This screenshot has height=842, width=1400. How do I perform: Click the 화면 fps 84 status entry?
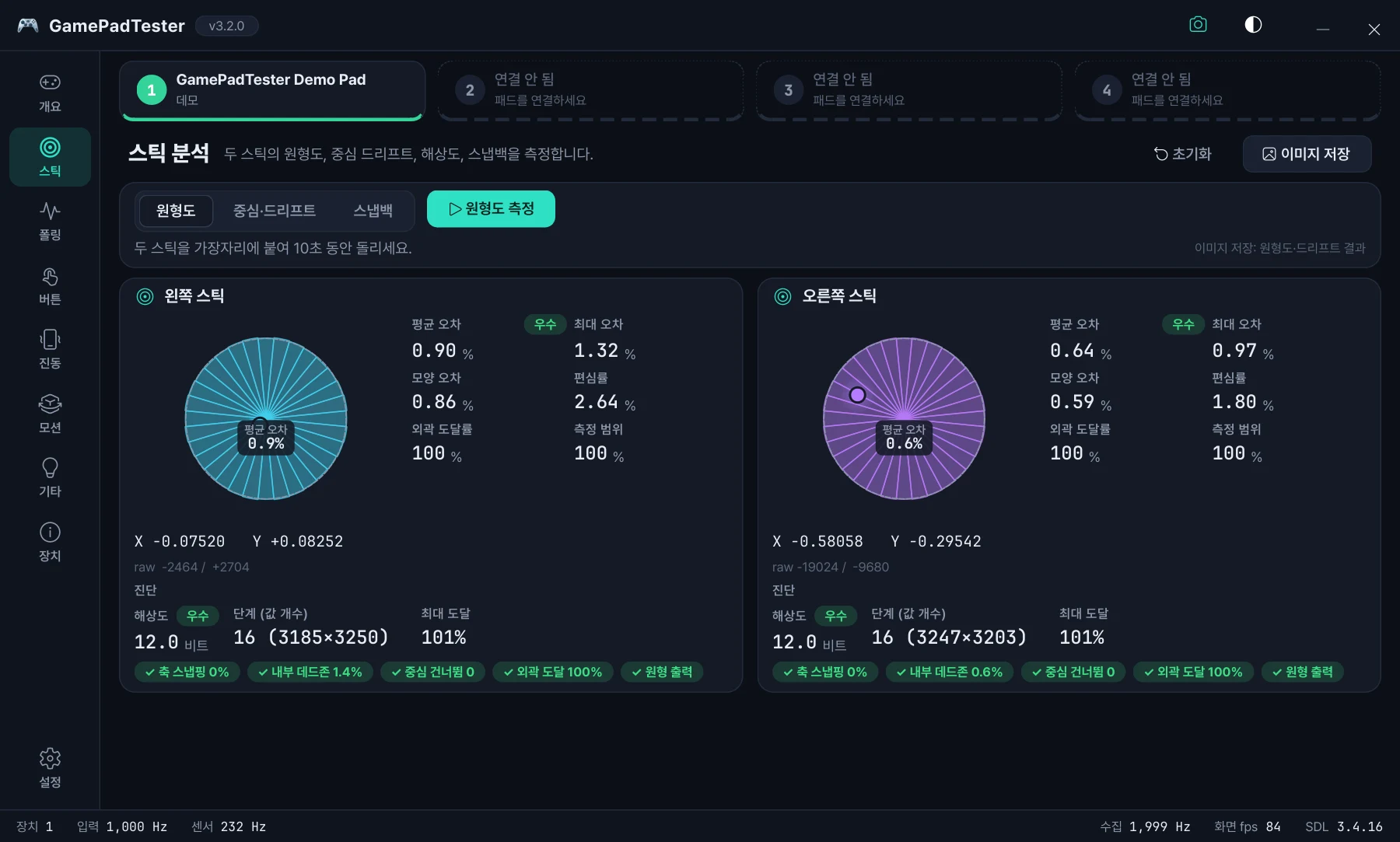pos(1248,826)
